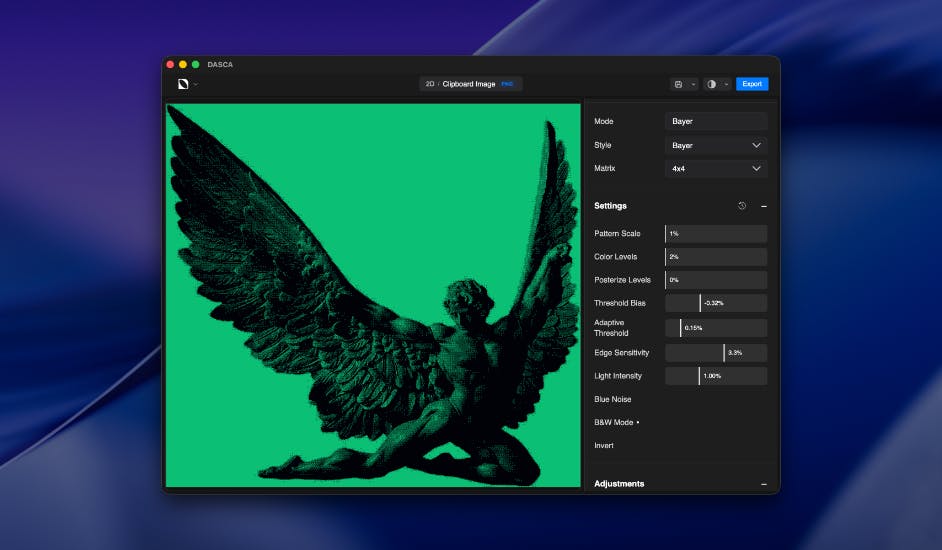
Task: Click the Export button
Action: pos(752,84)
